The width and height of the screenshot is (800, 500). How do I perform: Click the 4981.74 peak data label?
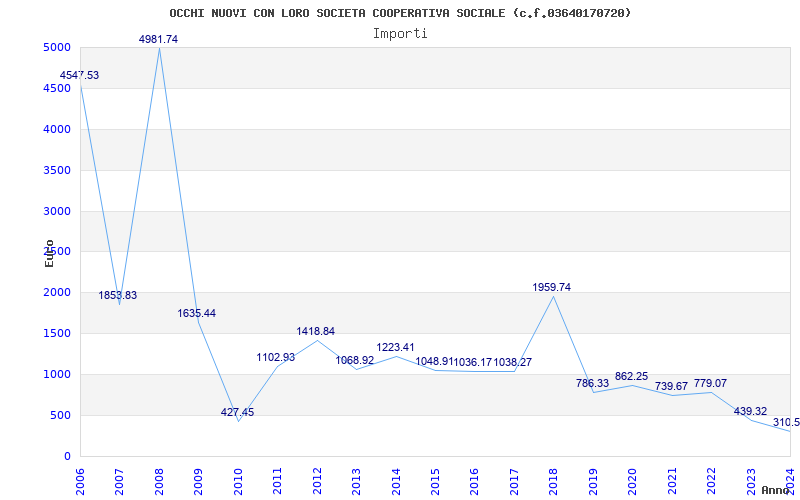(158, 39)
